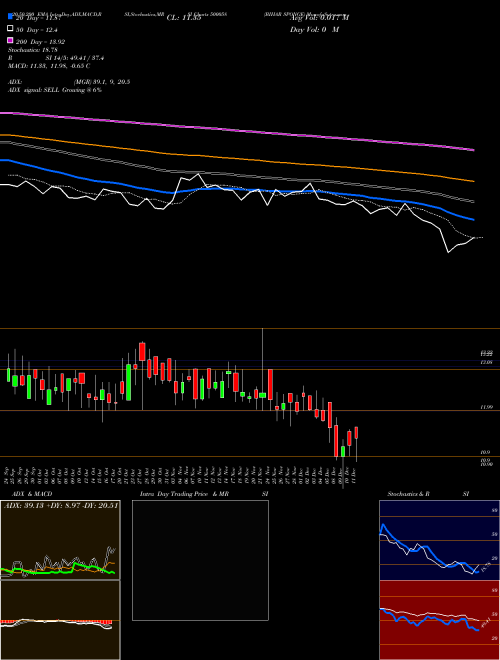500x660 pixels.
Task: Click the ADX 39.13 +DY 8.97 -DY 20.51 header
Action: (61, 505)
